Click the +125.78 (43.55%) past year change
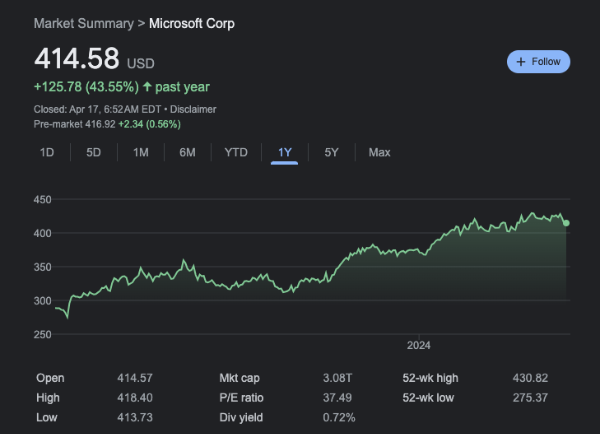This screenshot has height=434, width=600. click(x=122, y=87)
